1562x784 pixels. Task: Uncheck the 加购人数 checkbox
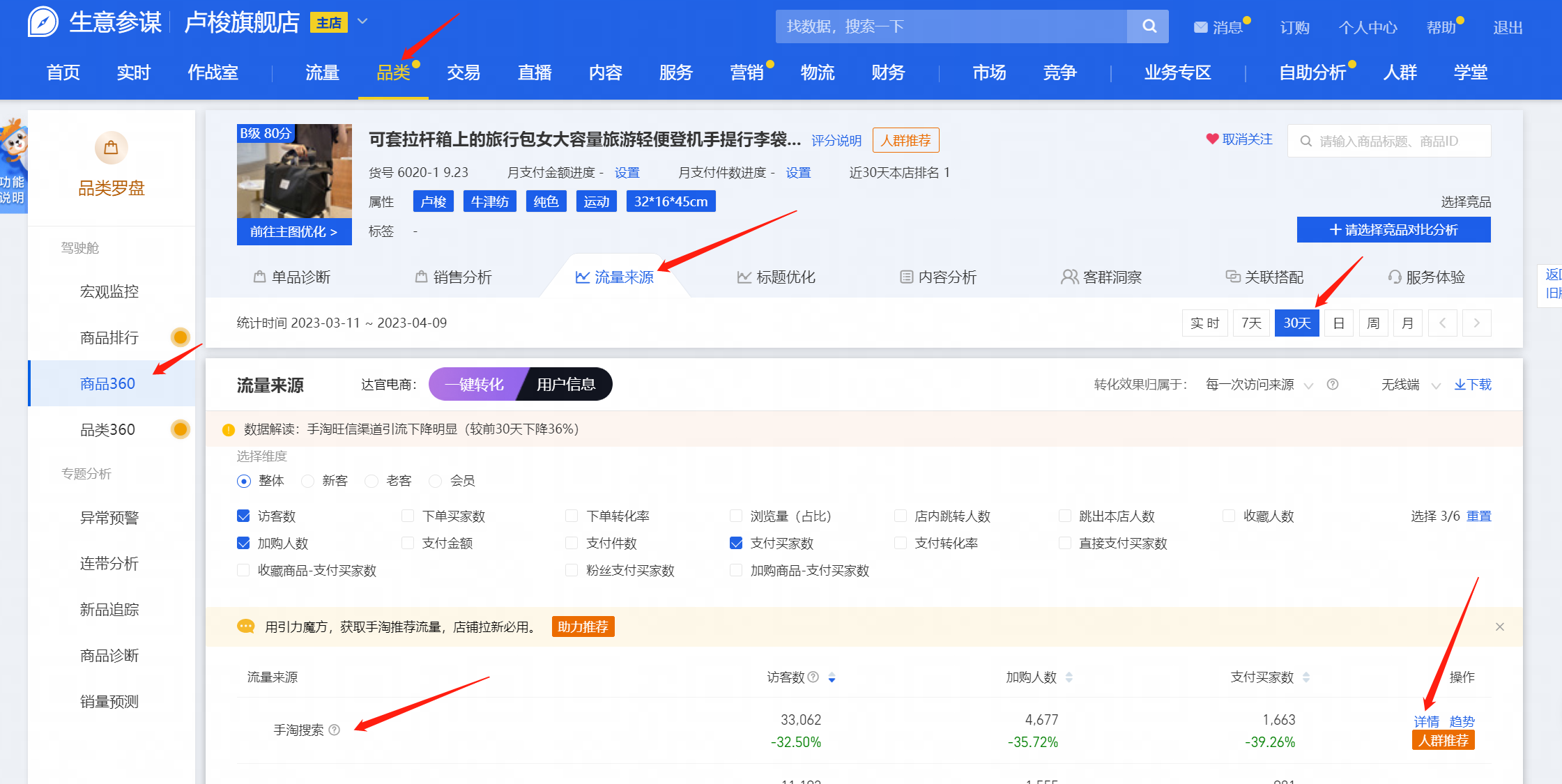pos(243,543)
